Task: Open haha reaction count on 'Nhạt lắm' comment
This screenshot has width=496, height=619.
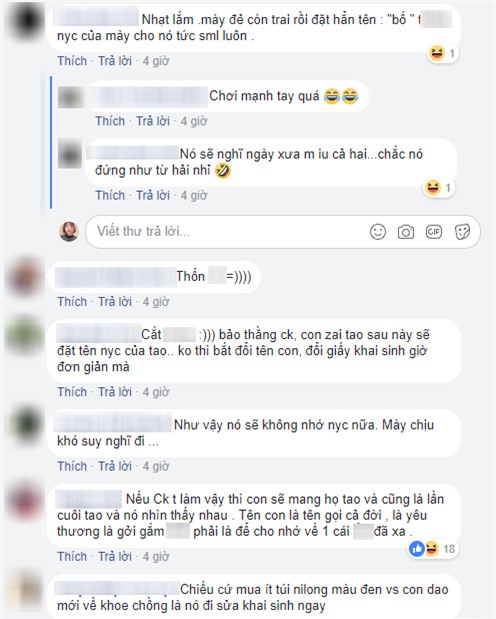Action: point(443,53)
